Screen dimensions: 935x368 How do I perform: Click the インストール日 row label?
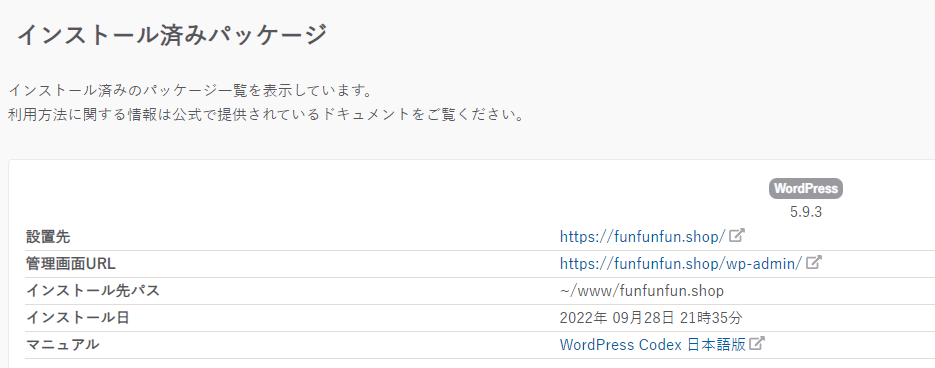(78, 318)
